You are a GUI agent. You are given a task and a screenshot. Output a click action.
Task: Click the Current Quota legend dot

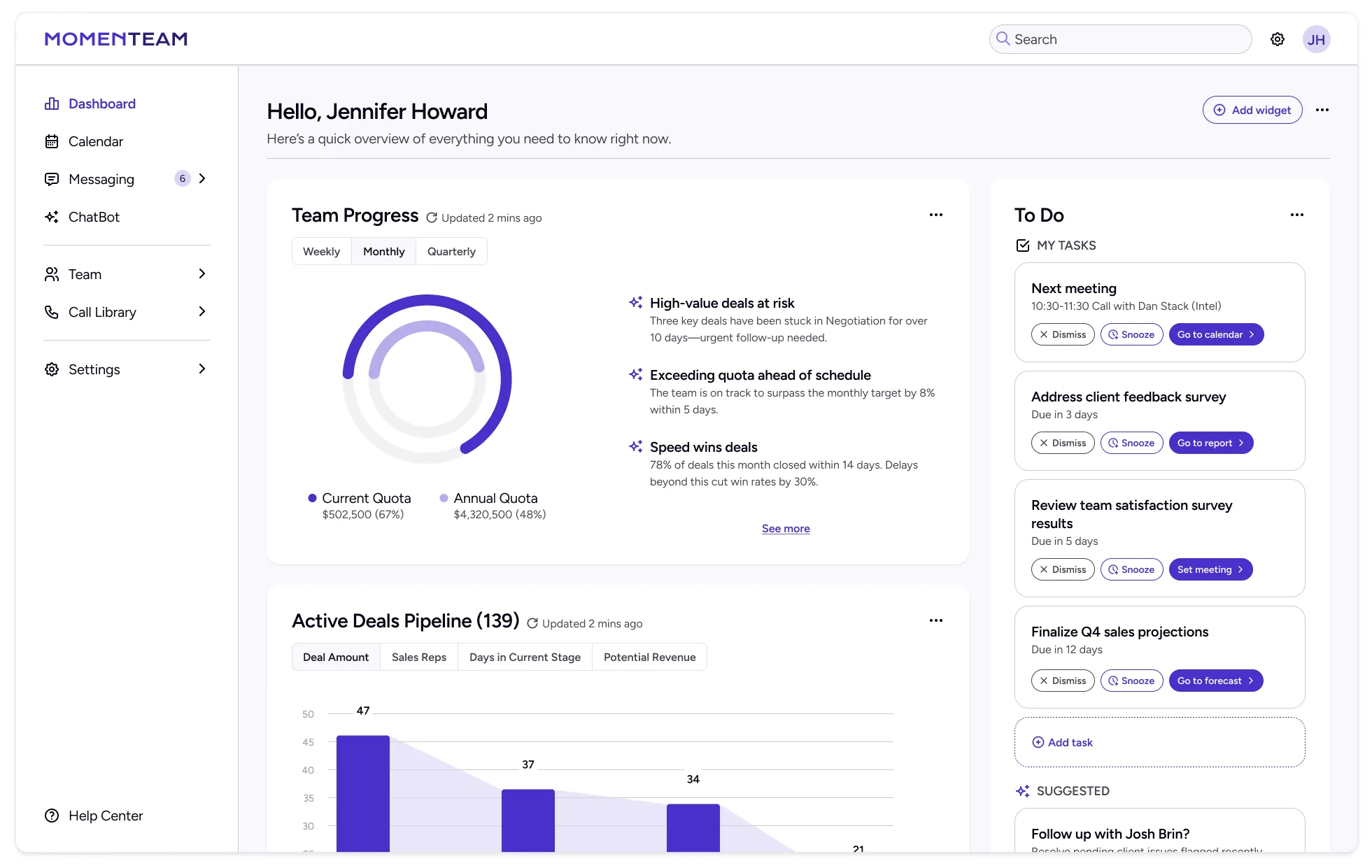click(312, 498)
